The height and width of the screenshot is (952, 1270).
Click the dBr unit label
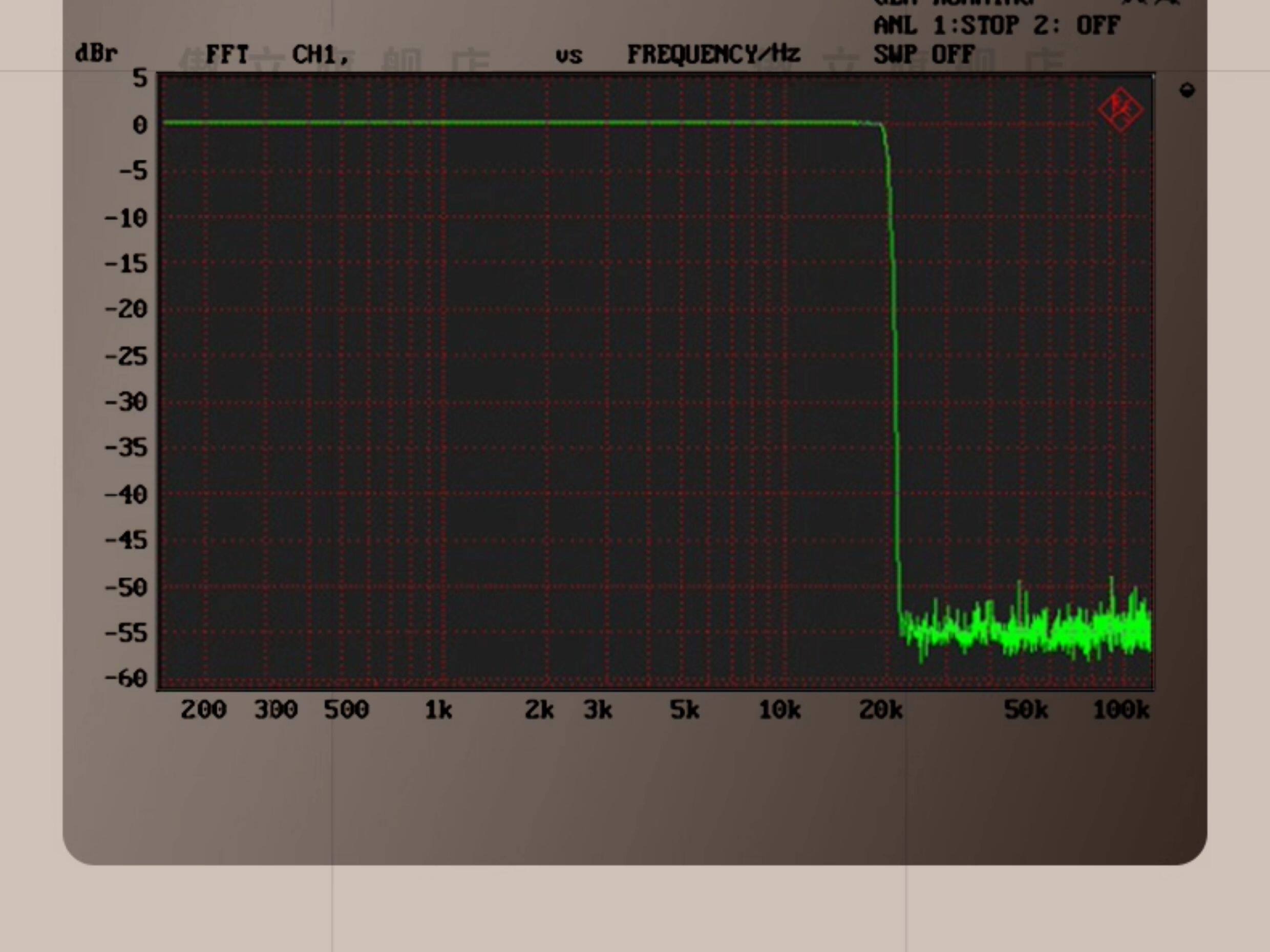(96, 54)
